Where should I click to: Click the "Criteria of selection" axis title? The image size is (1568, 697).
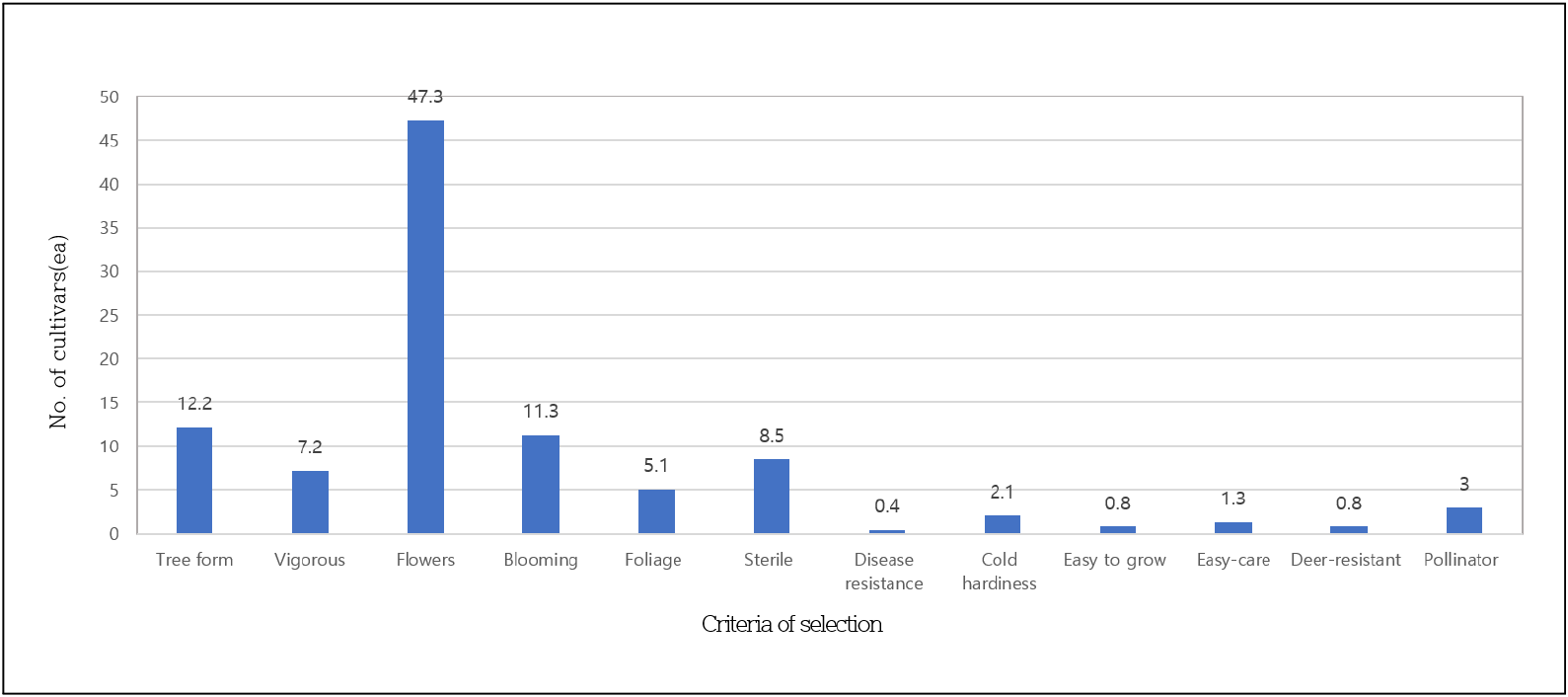792,624
